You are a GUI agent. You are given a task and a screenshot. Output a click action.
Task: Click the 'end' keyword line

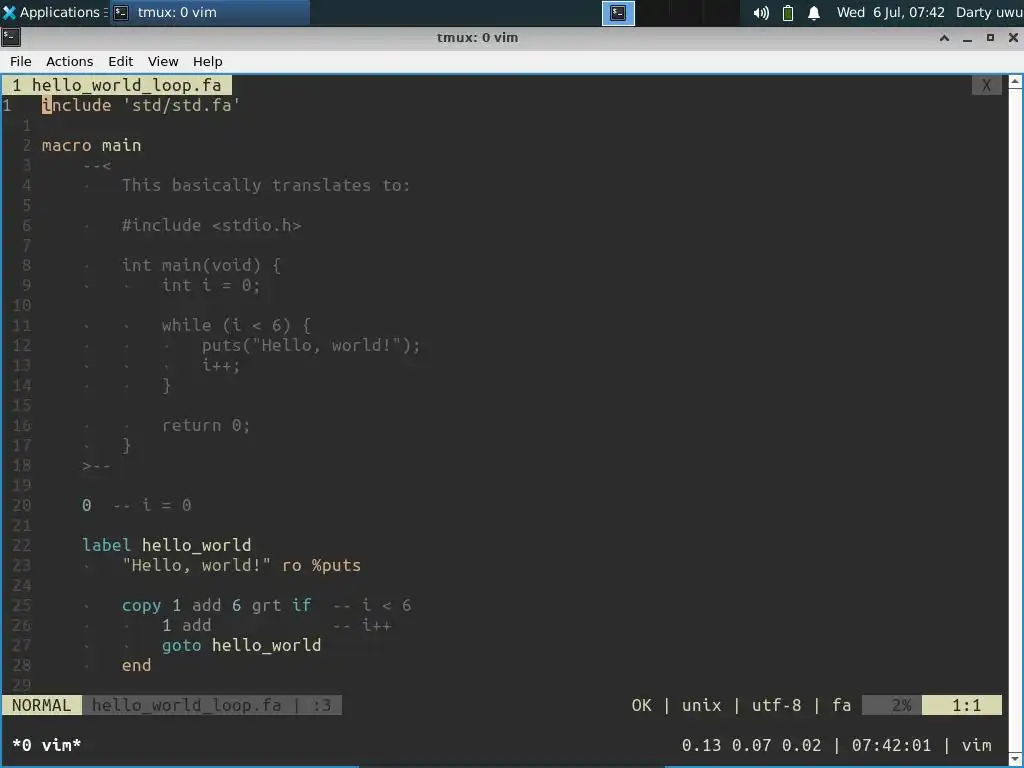(136, 665)
